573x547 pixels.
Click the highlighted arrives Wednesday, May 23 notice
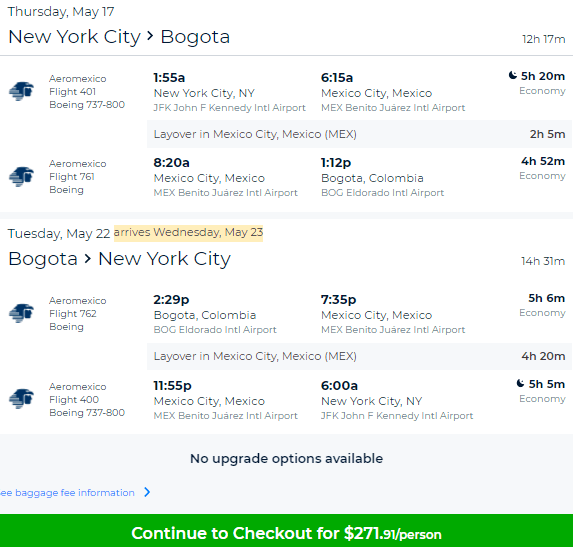pos(188,233)
